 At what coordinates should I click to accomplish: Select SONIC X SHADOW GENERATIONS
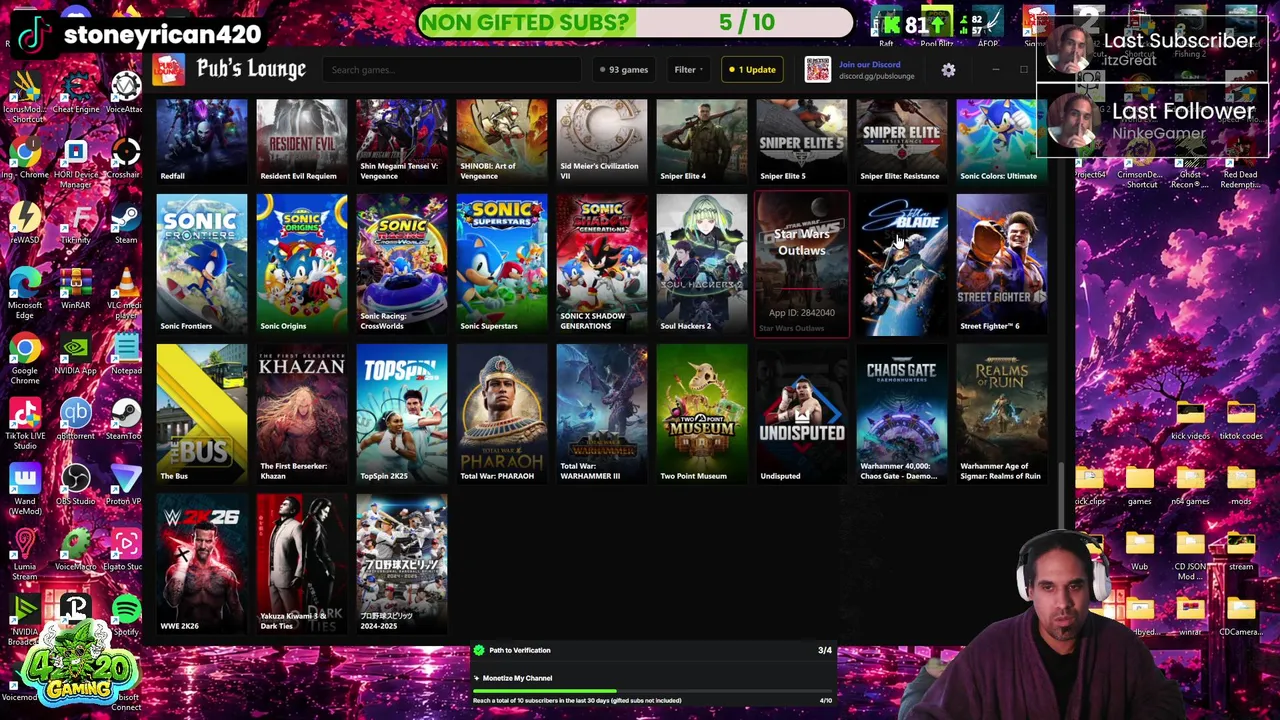pyautogui.click(x=601, y=264)
